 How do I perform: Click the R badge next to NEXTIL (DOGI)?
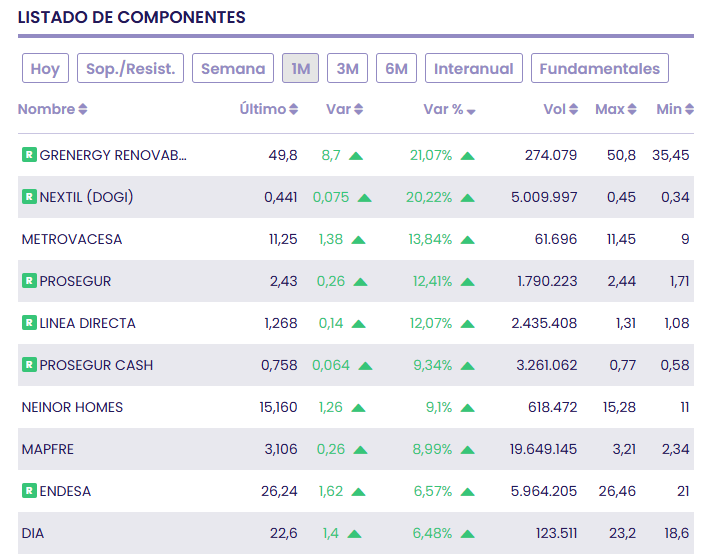[x=29, y=197]
